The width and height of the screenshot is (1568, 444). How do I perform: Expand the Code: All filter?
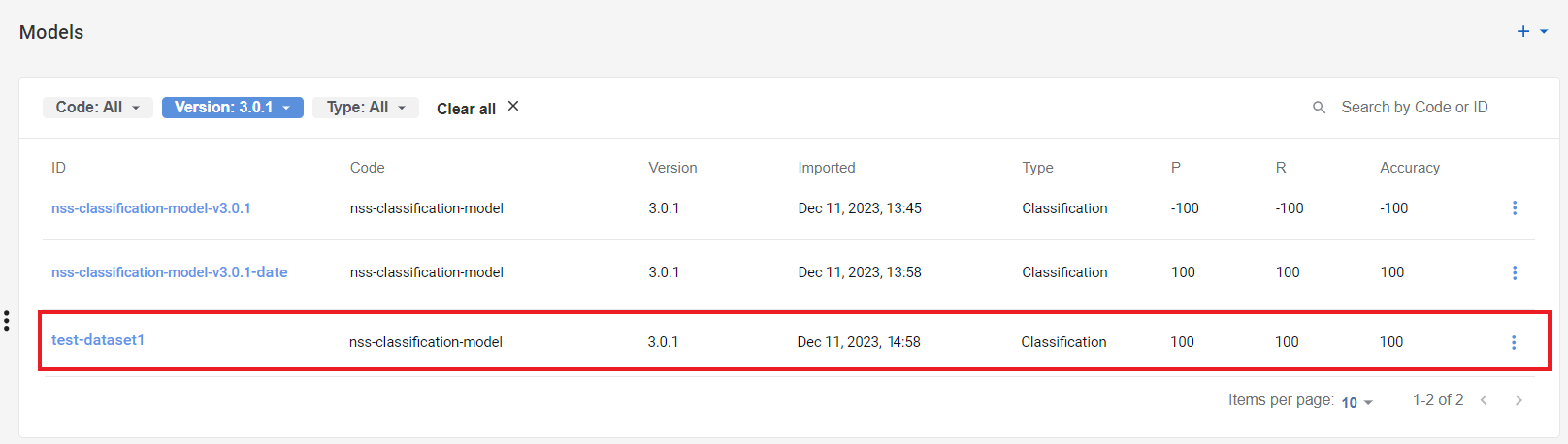[x=98, y=108]
